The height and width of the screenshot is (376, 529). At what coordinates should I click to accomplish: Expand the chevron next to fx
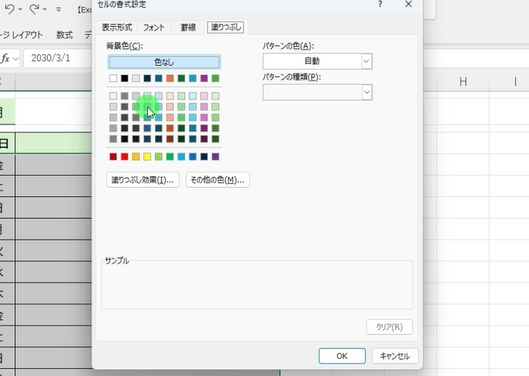click(x=15, y=59)
